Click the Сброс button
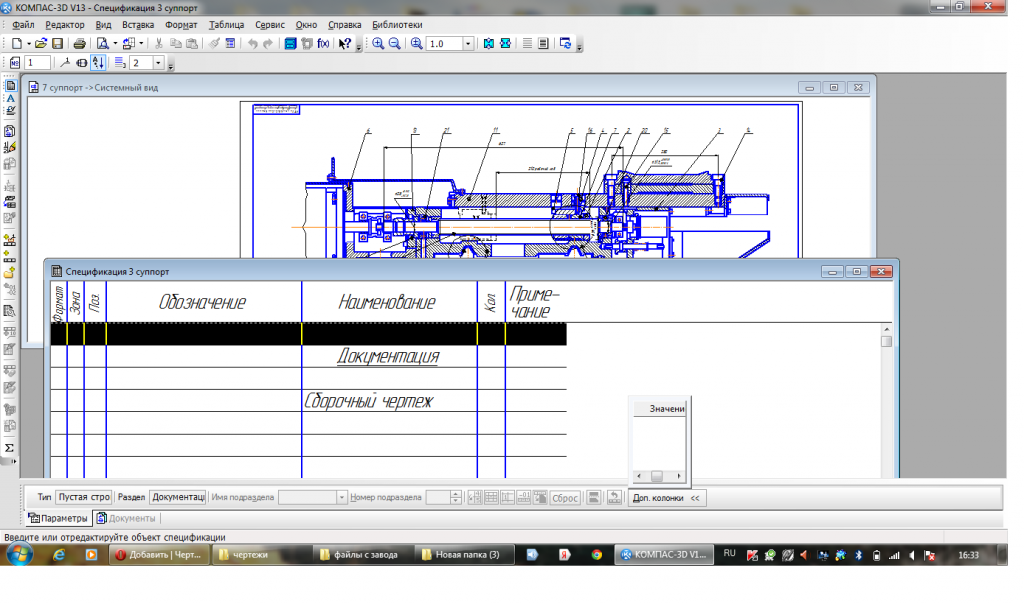 point(565,498)
